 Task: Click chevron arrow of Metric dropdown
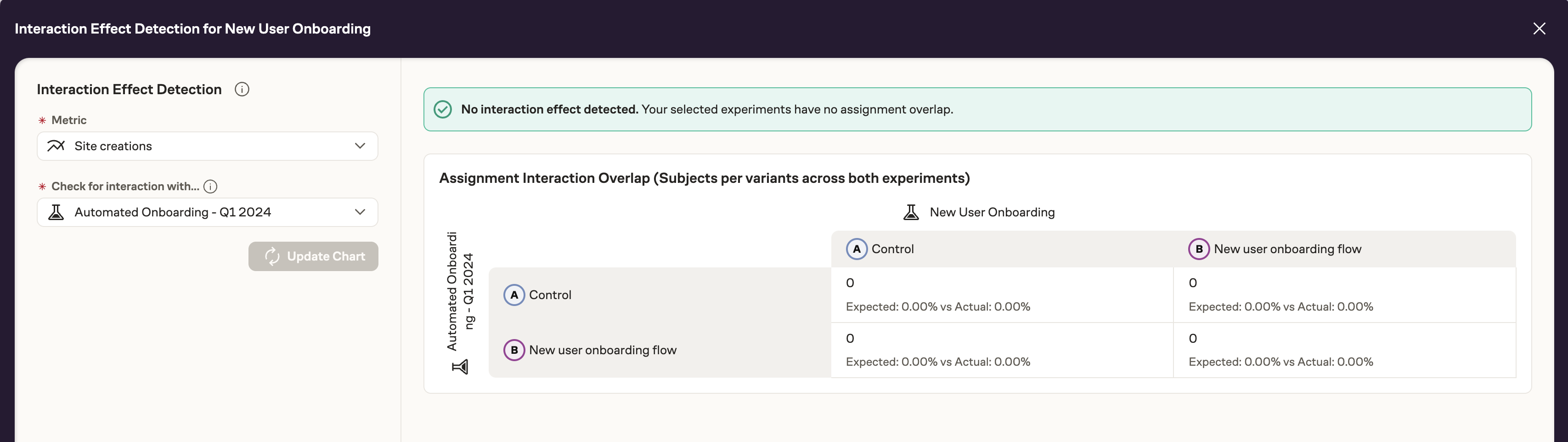pos(360,146)
